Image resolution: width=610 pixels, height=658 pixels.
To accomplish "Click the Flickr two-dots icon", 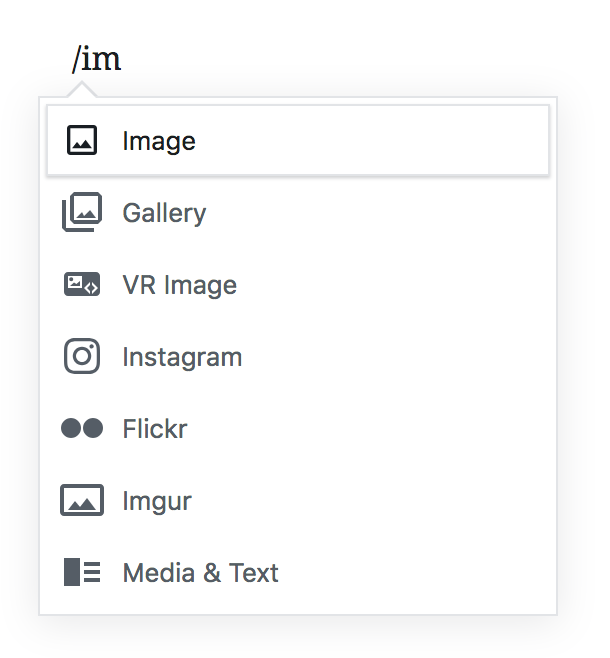I will pyautogui.click(x=82, y=429).
